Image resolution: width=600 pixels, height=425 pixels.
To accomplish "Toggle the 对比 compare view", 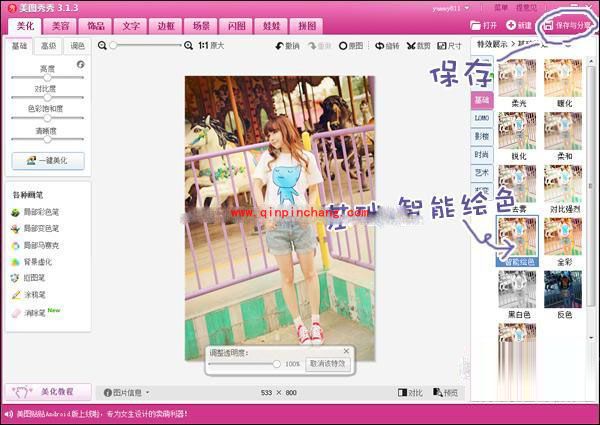I will [x=410, y=393].
